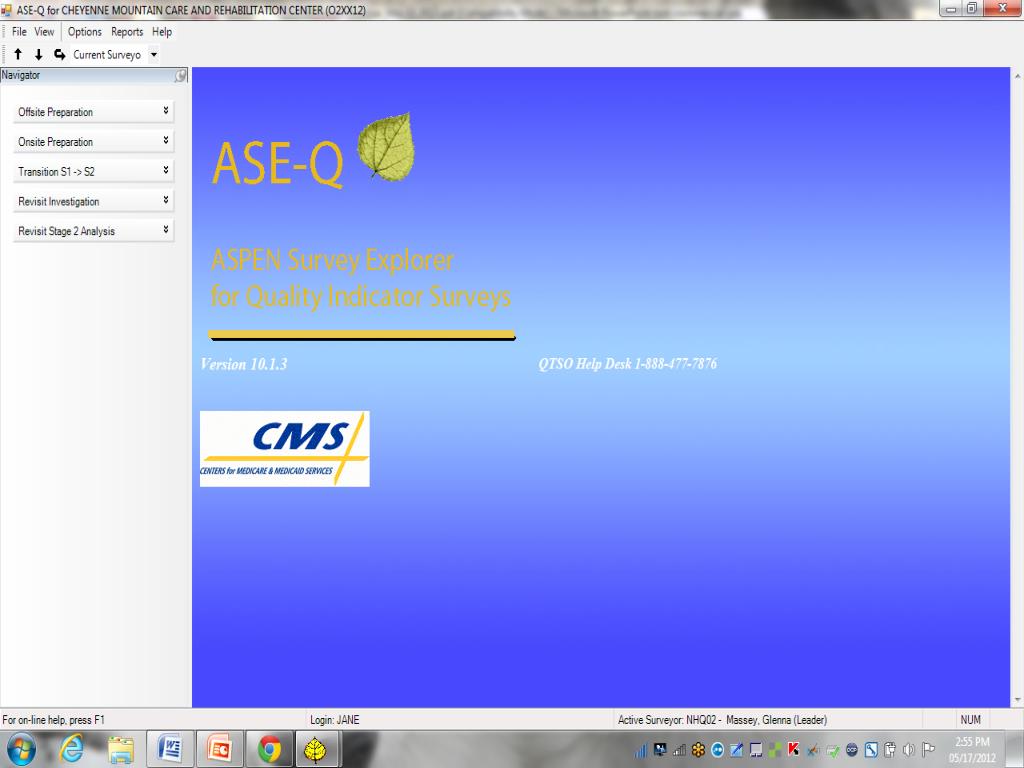Click the up arrow toolbar icon
The width and height of the screenshot is (1024, 768).
18,54
